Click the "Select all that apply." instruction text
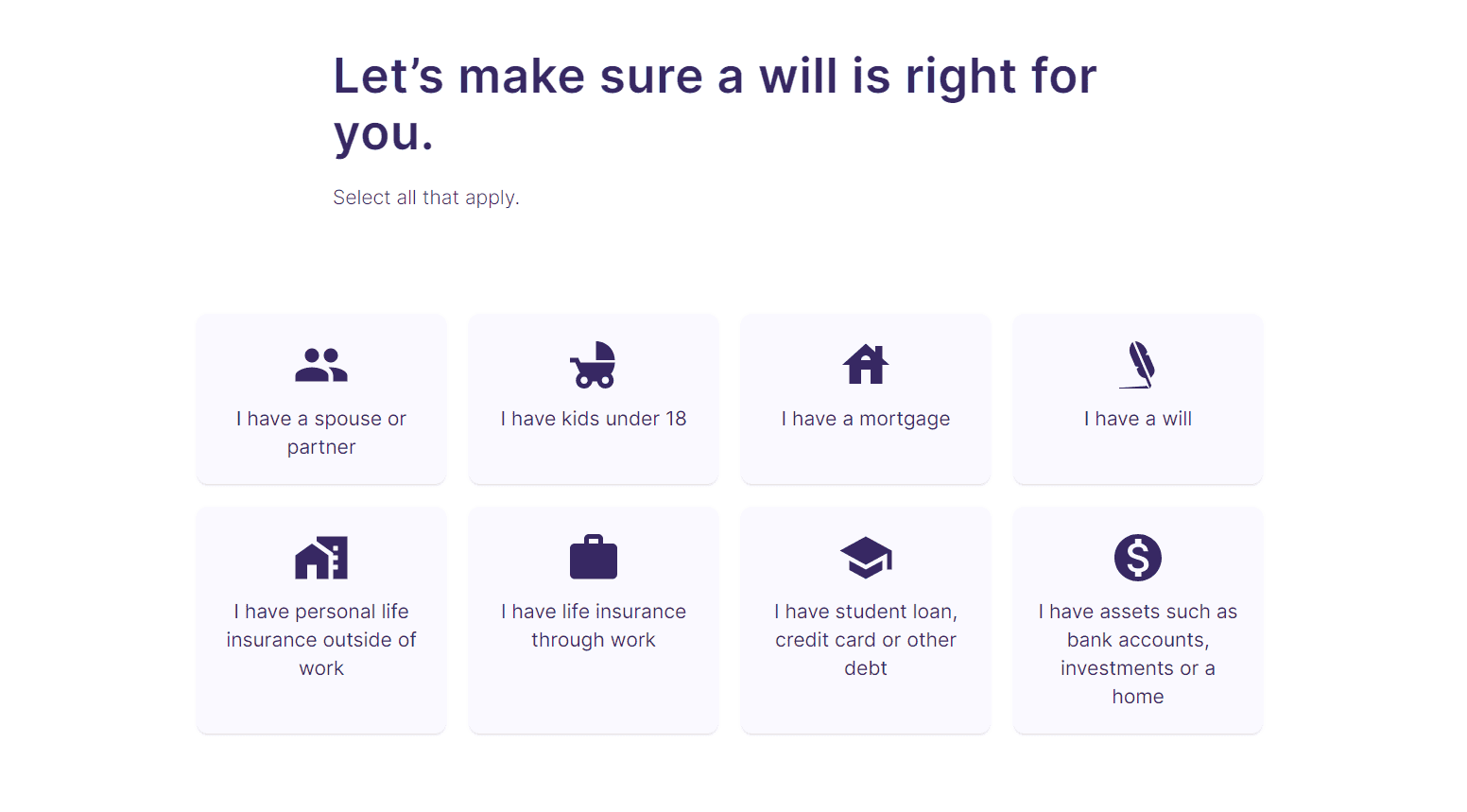Screen dimensions: 1467x812 coord(426,198)
